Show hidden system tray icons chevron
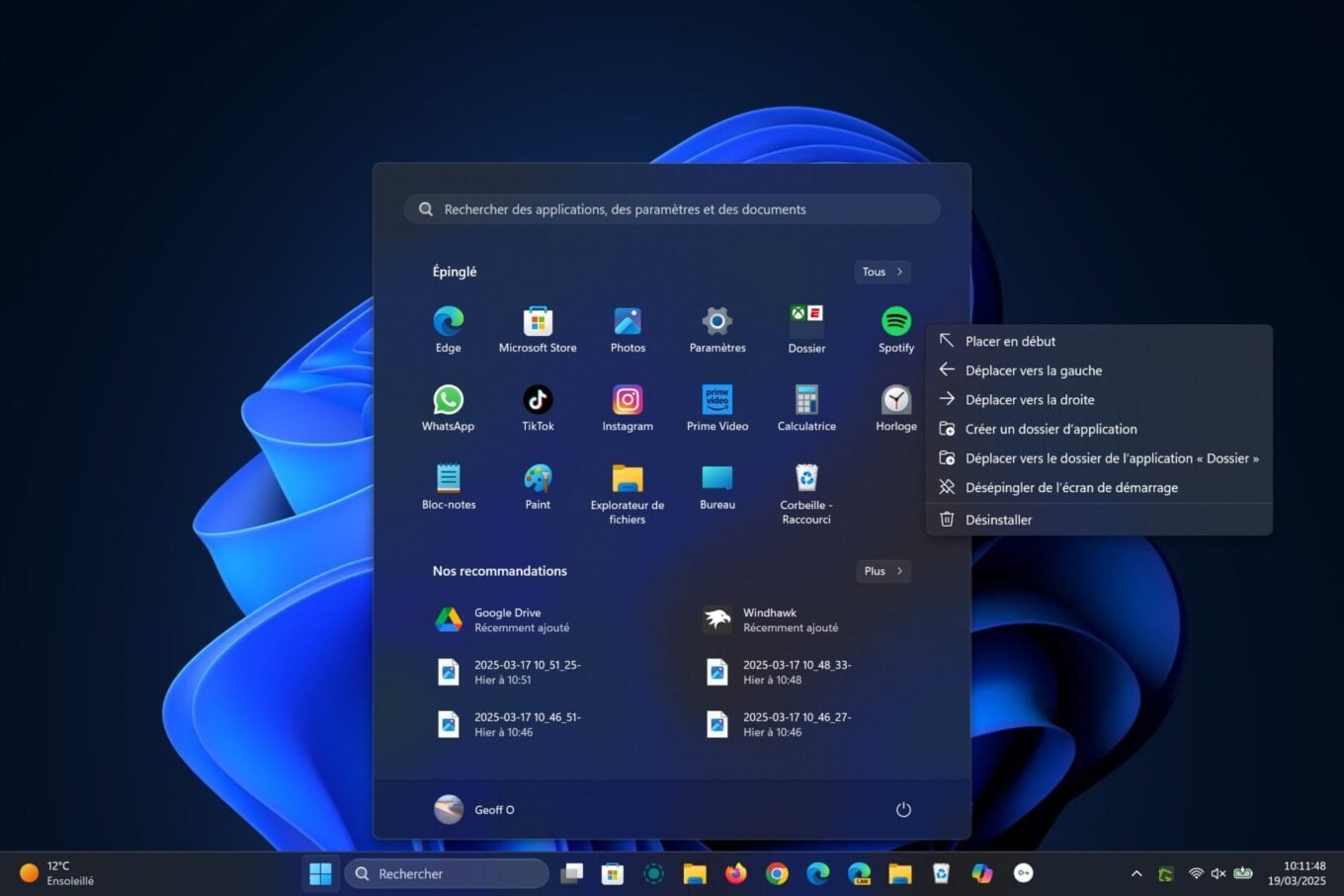The width and height of the screenshot is (1344, 896). (x=1136, y=873)
